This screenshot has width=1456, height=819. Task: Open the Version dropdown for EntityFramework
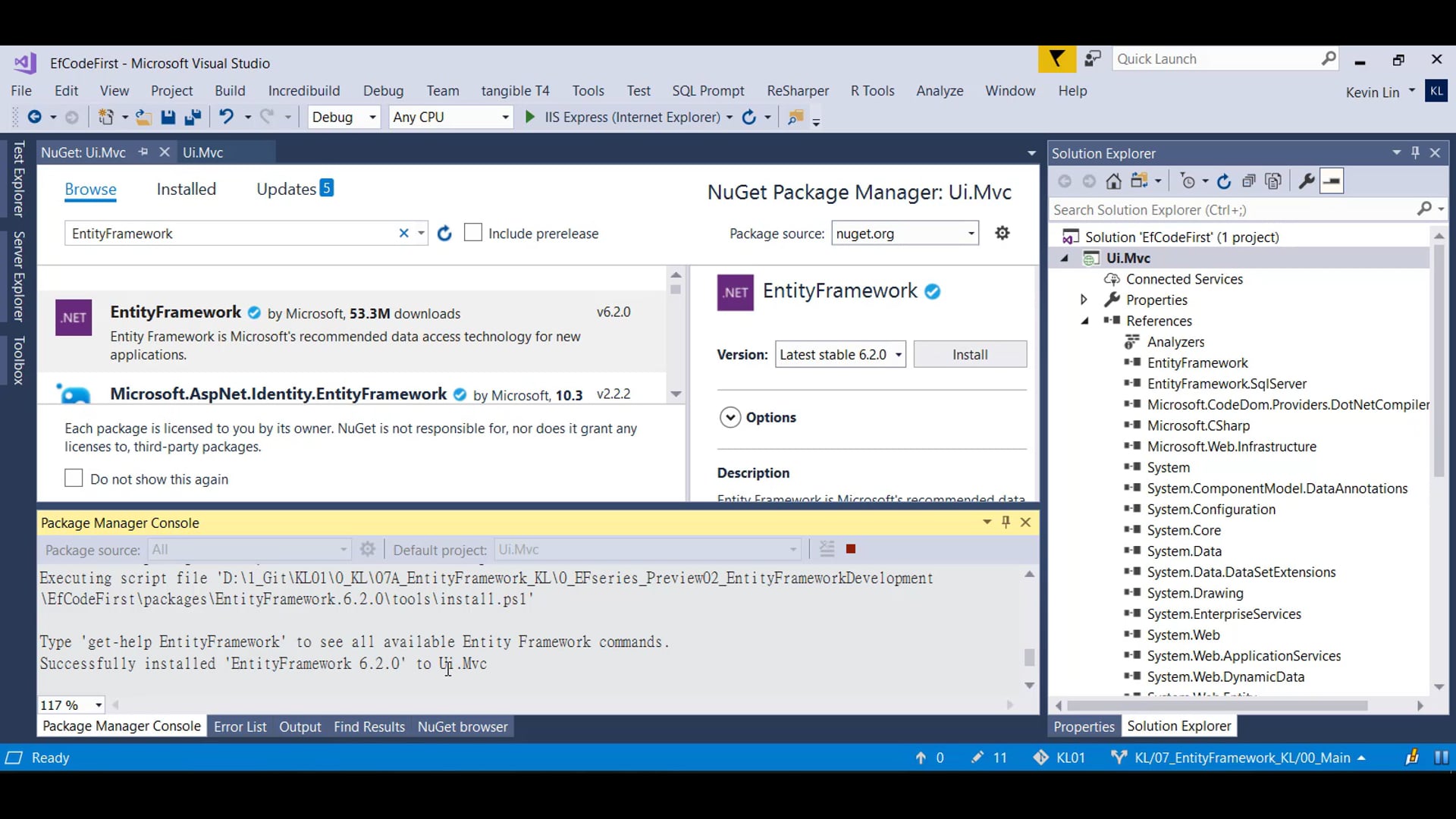point(840,354)
